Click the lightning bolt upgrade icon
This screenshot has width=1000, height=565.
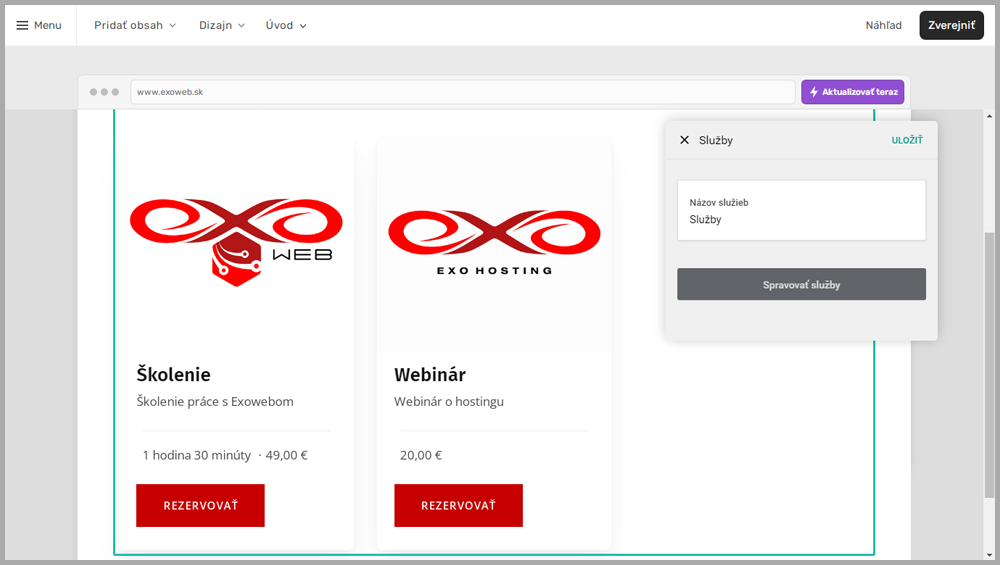(813, 92)
